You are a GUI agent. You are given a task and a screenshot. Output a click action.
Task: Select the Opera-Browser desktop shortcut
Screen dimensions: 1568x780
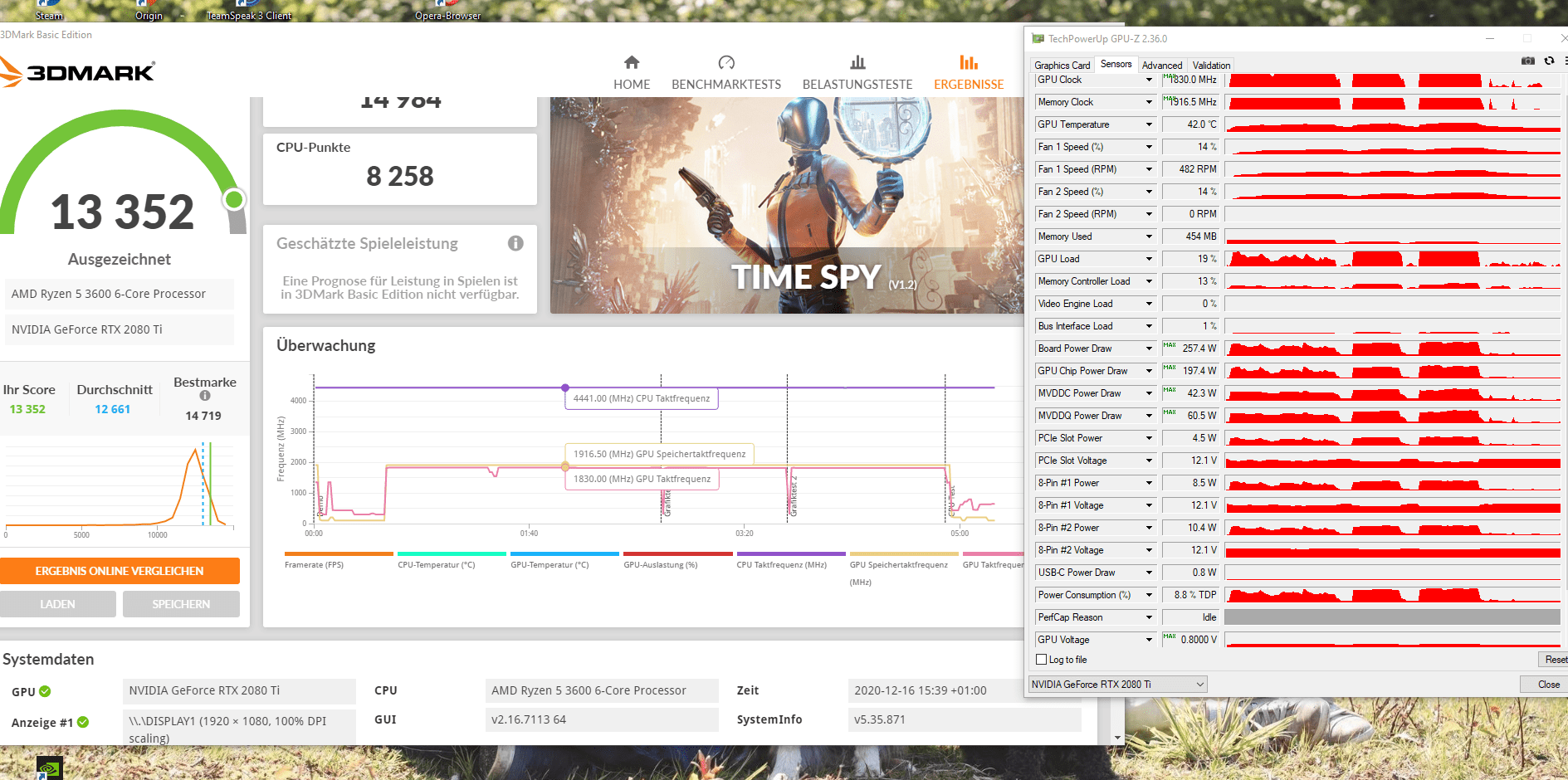448,11
